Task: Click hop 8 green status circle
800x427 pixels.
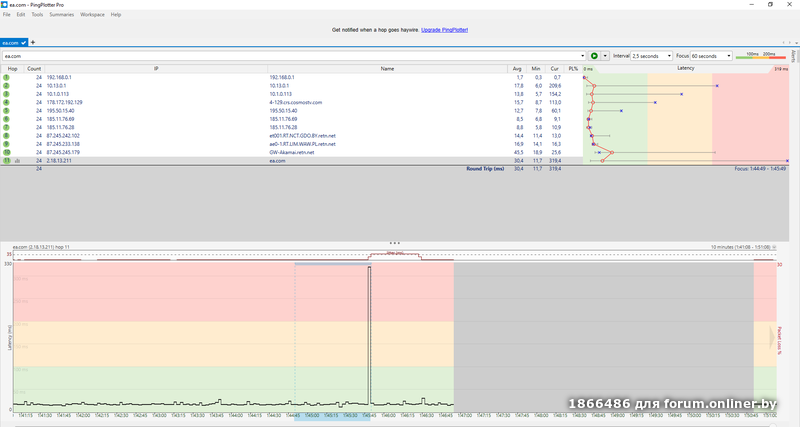Action: 6,135
